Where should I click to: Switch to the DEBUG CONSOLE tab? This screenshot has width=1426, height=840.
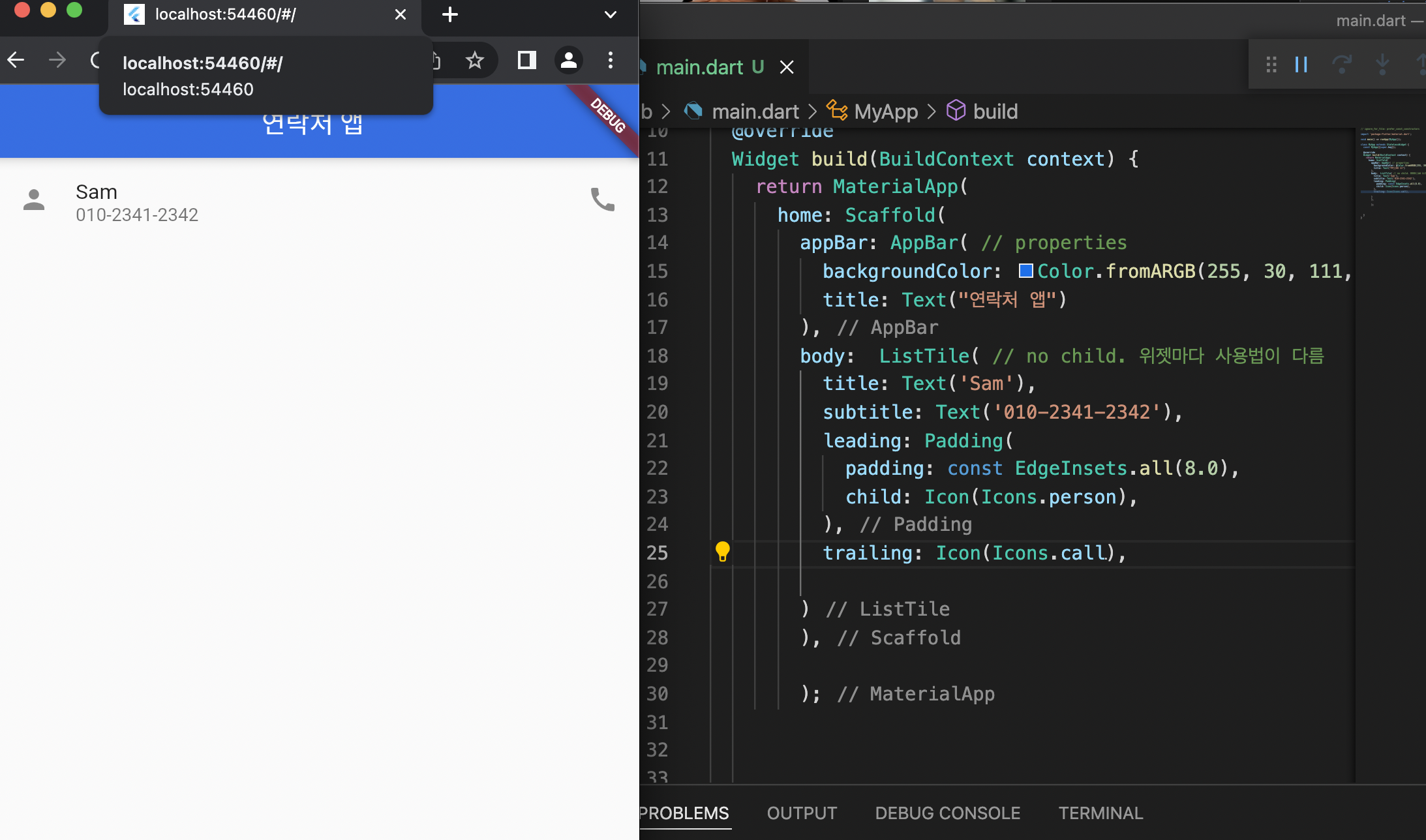click(947, 813)
